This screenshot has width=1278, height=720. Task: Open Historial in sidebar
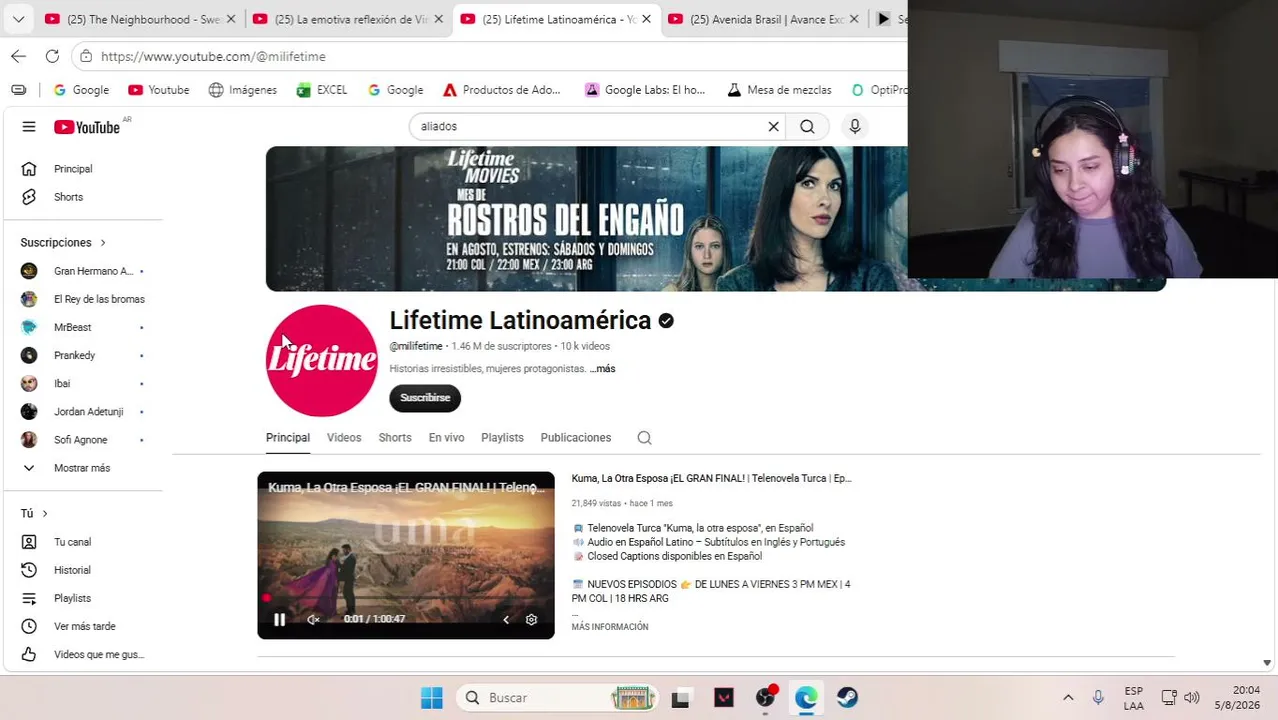click(83, 570)
